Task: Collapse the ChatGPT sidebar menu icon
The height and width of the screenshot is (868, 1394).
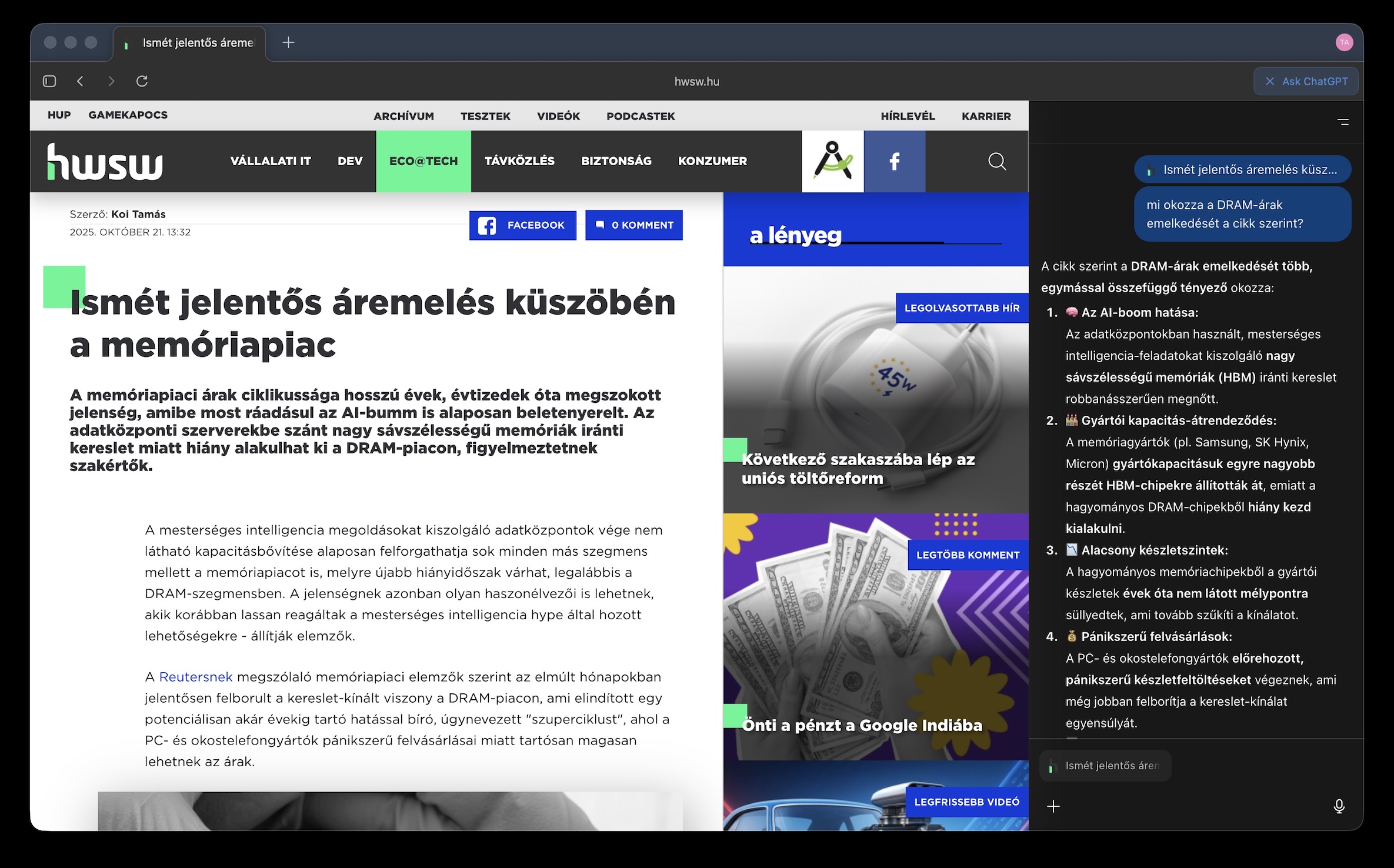Action: point(1343,122)
